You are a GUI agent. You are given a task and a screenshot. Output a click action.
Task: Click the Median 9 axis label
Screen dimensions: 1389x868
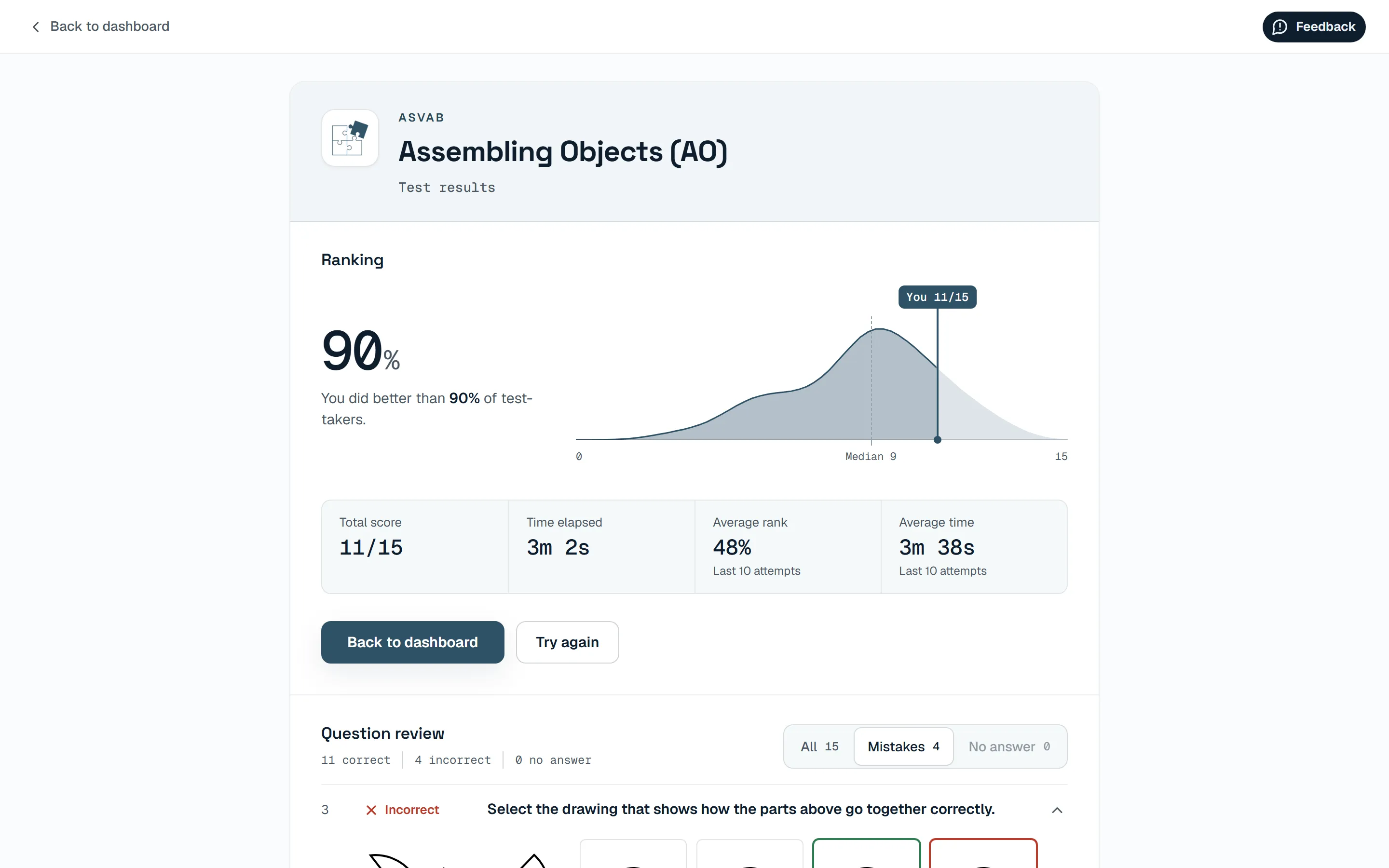click(870, 456)
